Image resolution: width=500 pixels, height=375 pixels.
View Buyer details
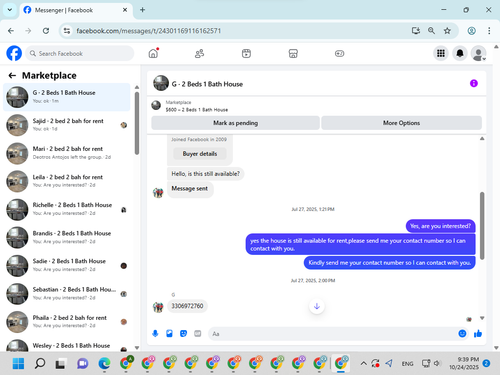(200, 154)
